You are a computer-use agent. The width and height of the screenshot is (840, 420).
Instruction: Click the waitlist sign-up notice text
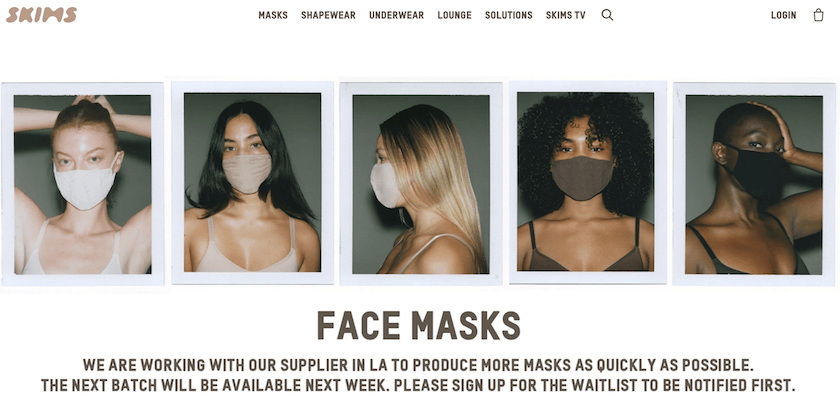click(418, 385)
